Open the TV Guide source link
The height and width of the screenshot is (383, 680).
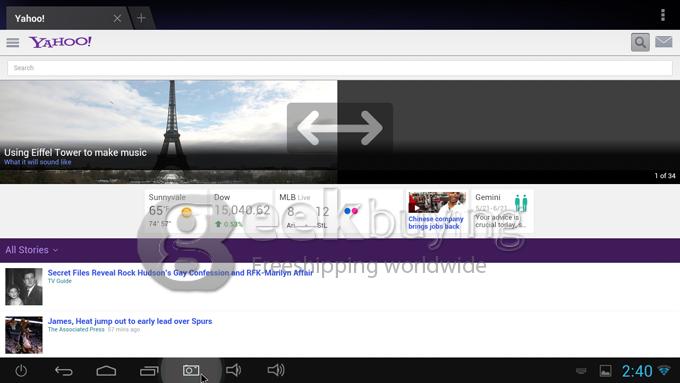pyautogui.click(x=59, y=281)
